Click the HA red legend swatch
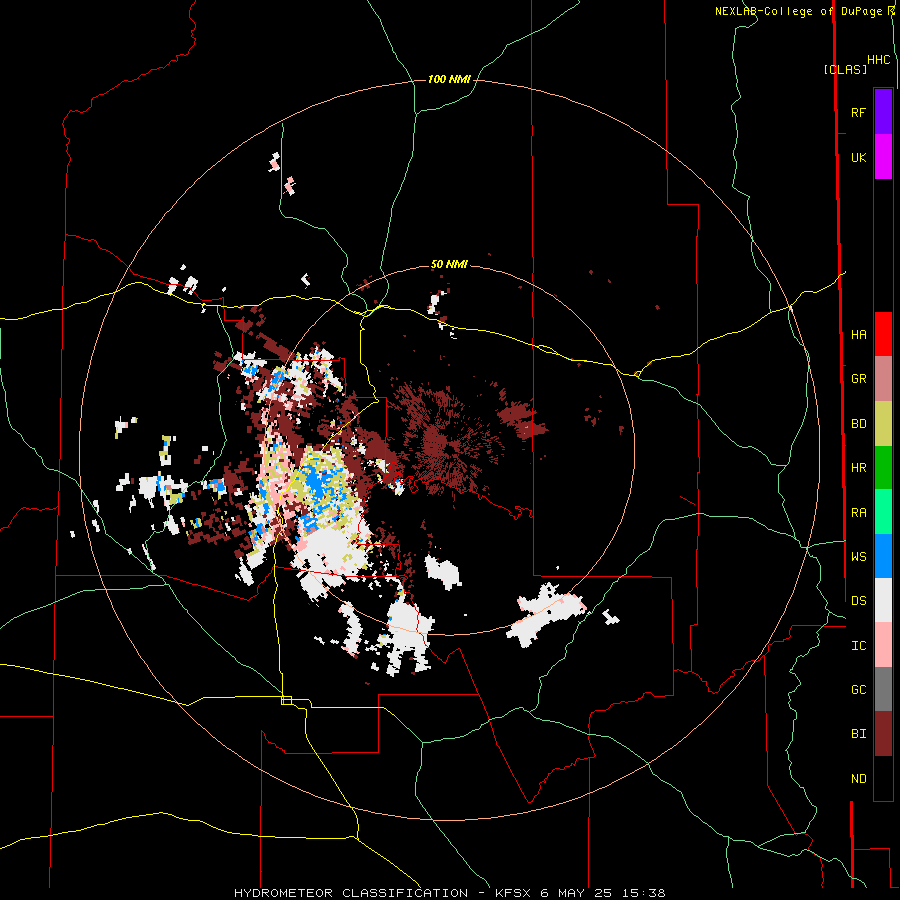Viewport: 900px width, 900px height. point(883,334)
